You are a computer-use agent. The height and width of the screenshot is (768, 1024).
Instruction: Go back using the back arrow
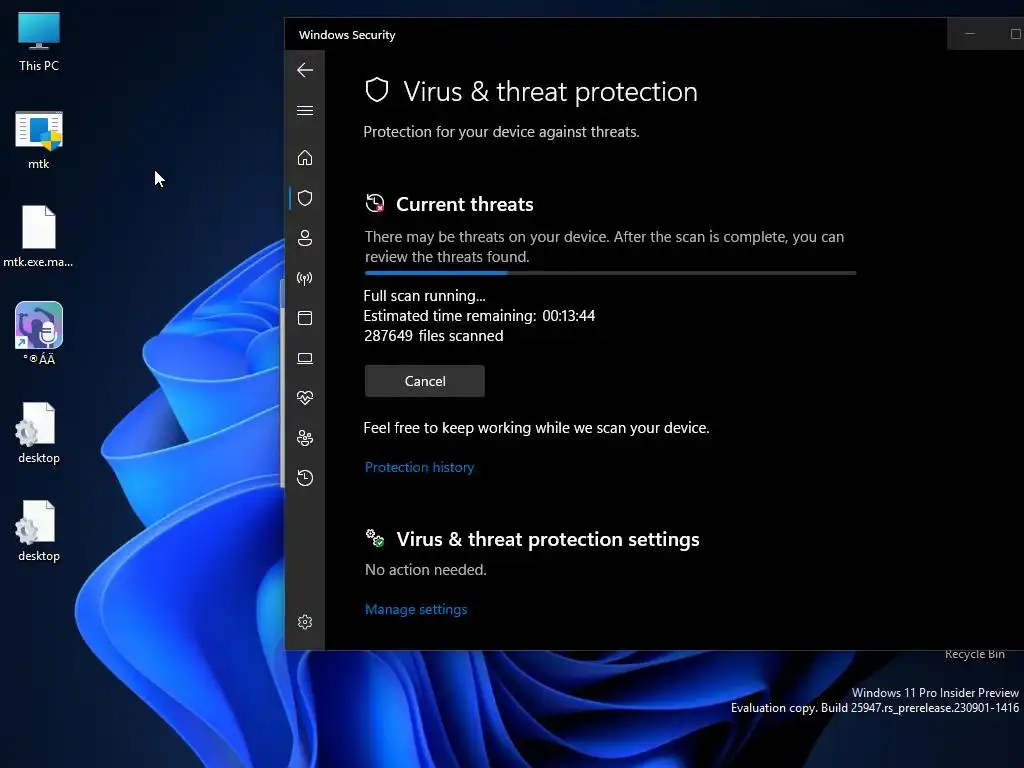(305, 70)
